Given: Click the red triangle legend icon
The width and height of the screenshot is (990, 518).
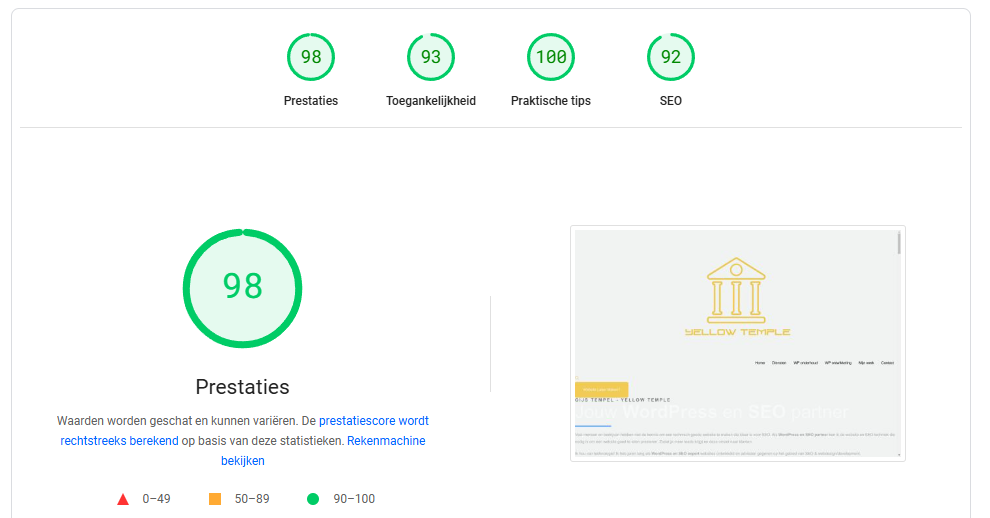Looking at the screenshot, I should click(x=123, y=499).
